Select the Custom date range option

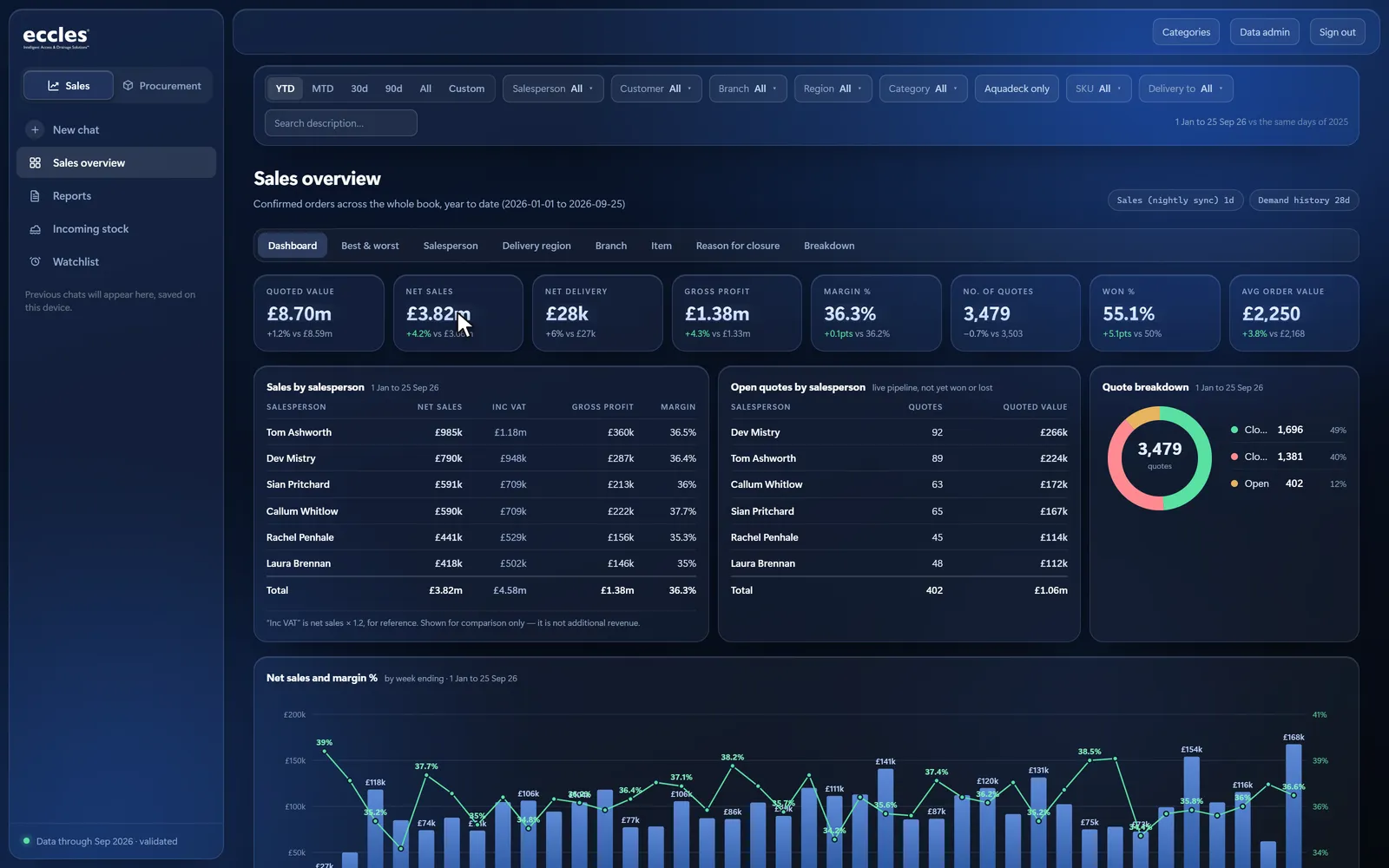tap(466, 89)
